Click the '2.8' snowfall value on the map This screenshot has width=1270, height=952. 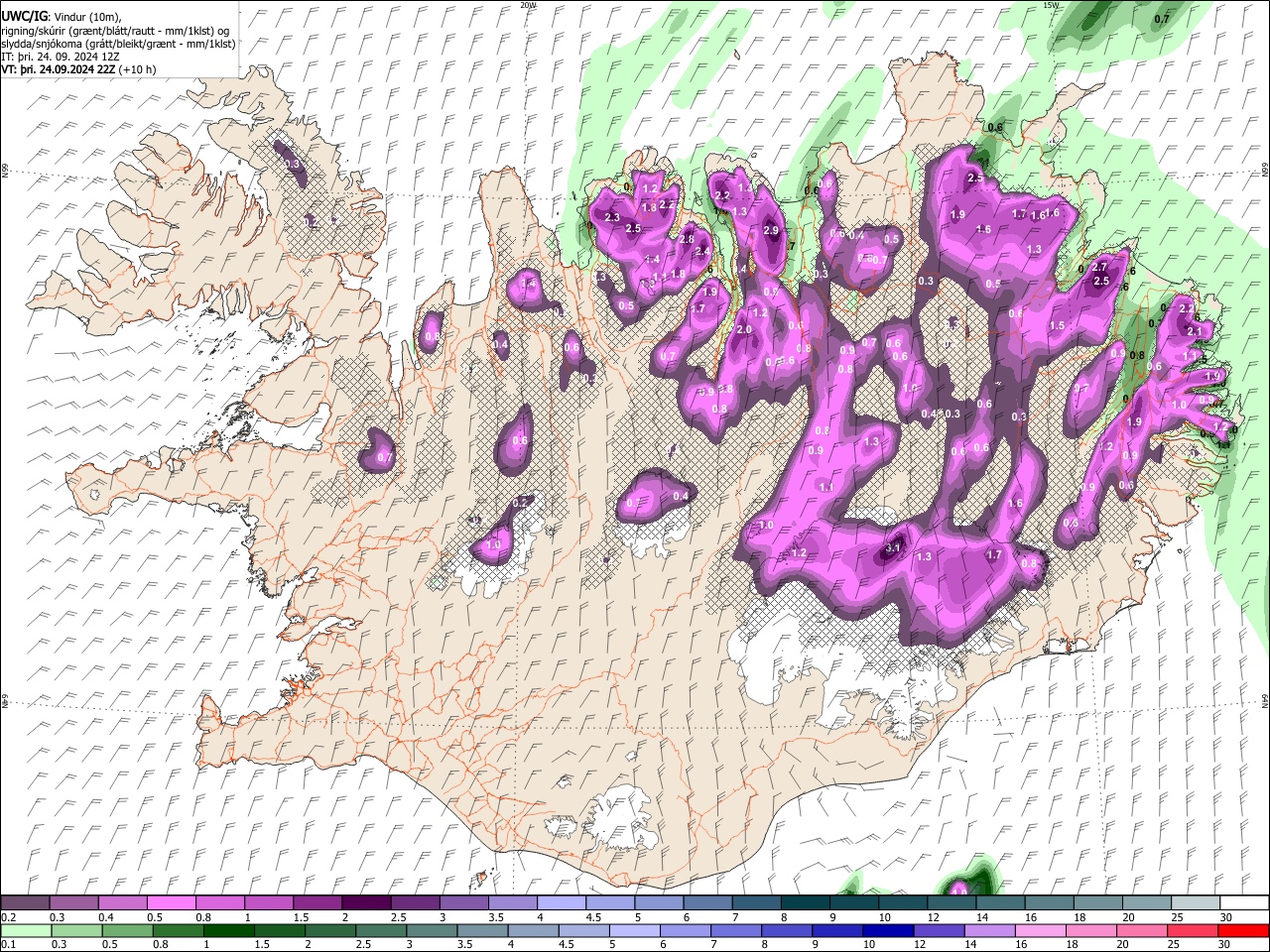coord(687,239)
